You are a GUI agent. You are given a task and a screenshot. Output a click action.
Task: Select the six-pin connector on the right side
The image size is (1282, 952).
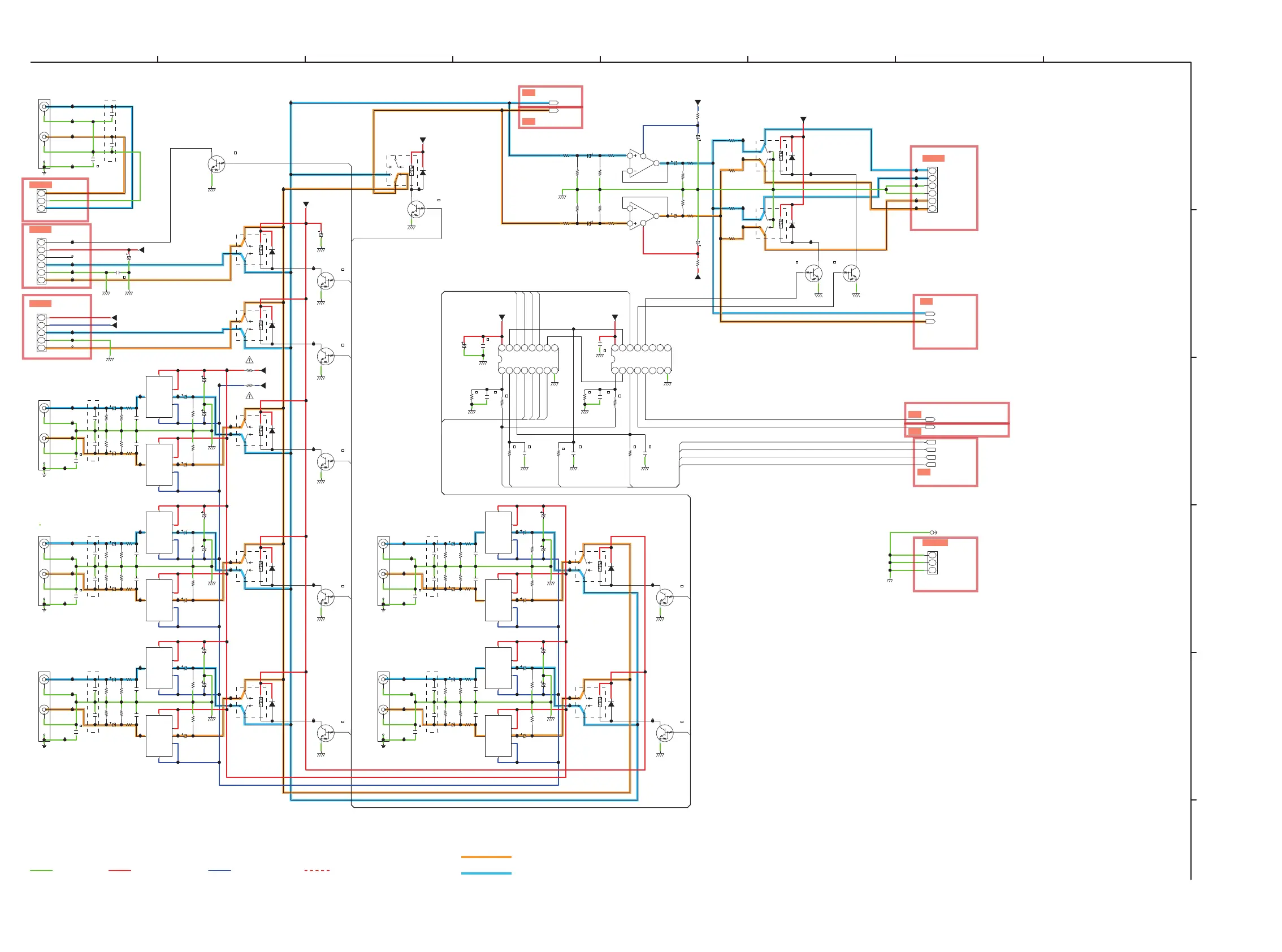[x=932, y=189]
